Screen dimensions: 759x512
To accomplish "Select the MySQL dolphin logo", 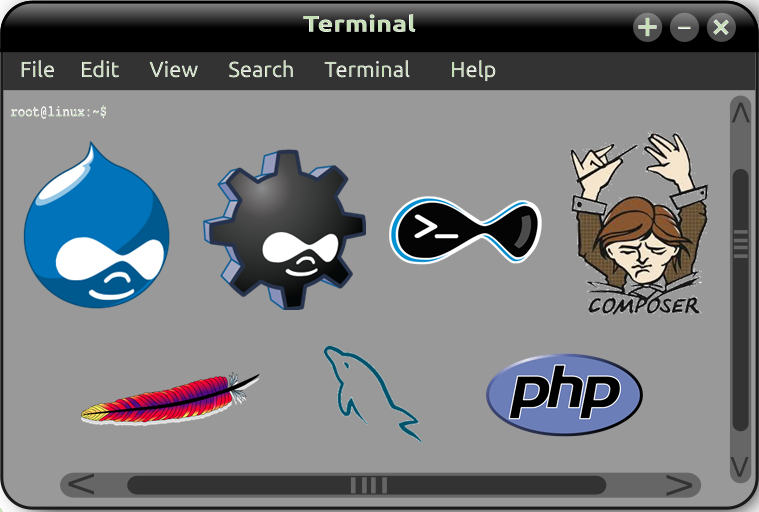I will [x=372, y=393].
